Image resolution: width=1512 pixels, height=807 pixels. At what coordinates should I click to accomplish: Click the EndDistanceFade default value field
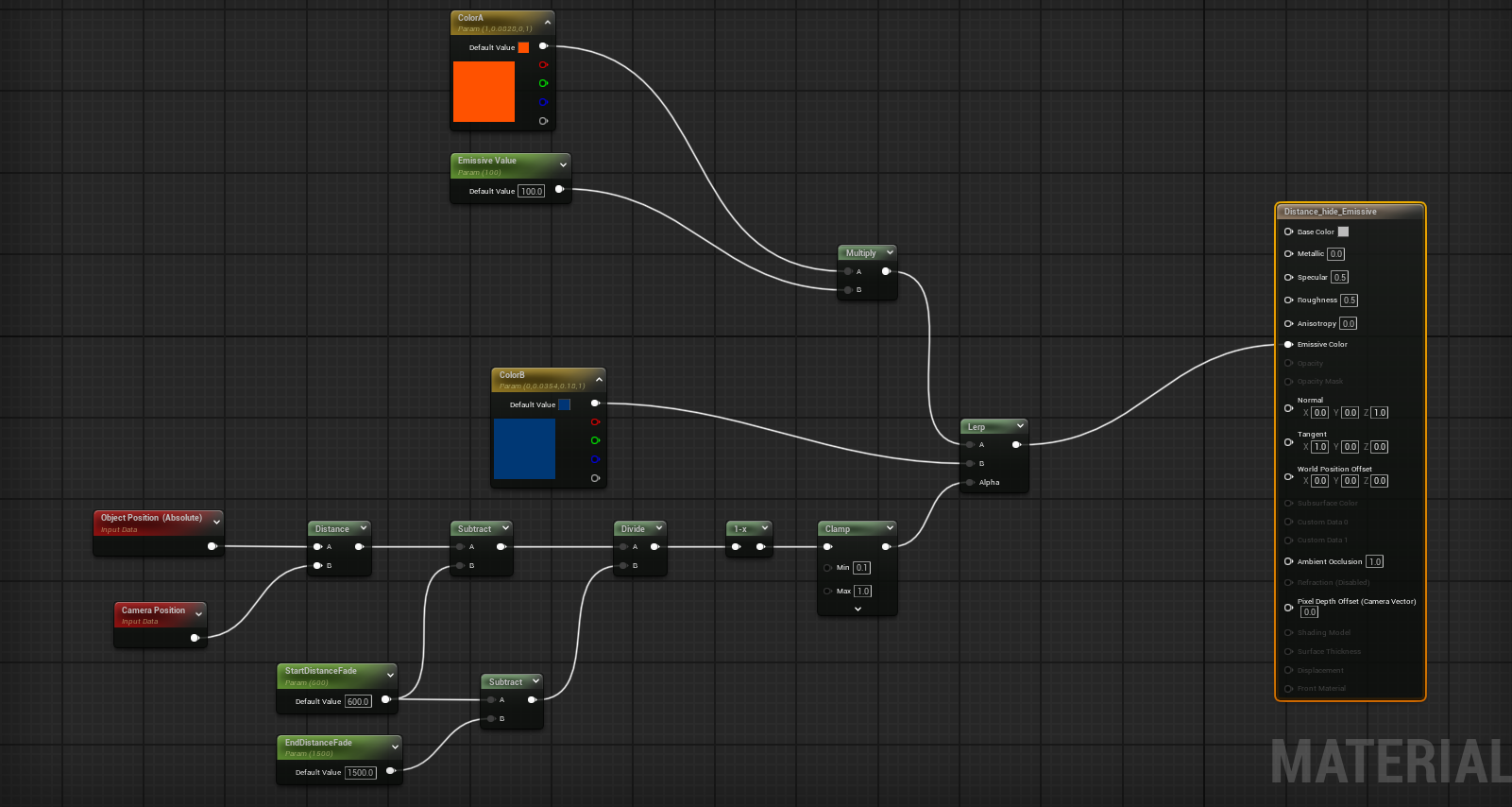coord(361,773)
